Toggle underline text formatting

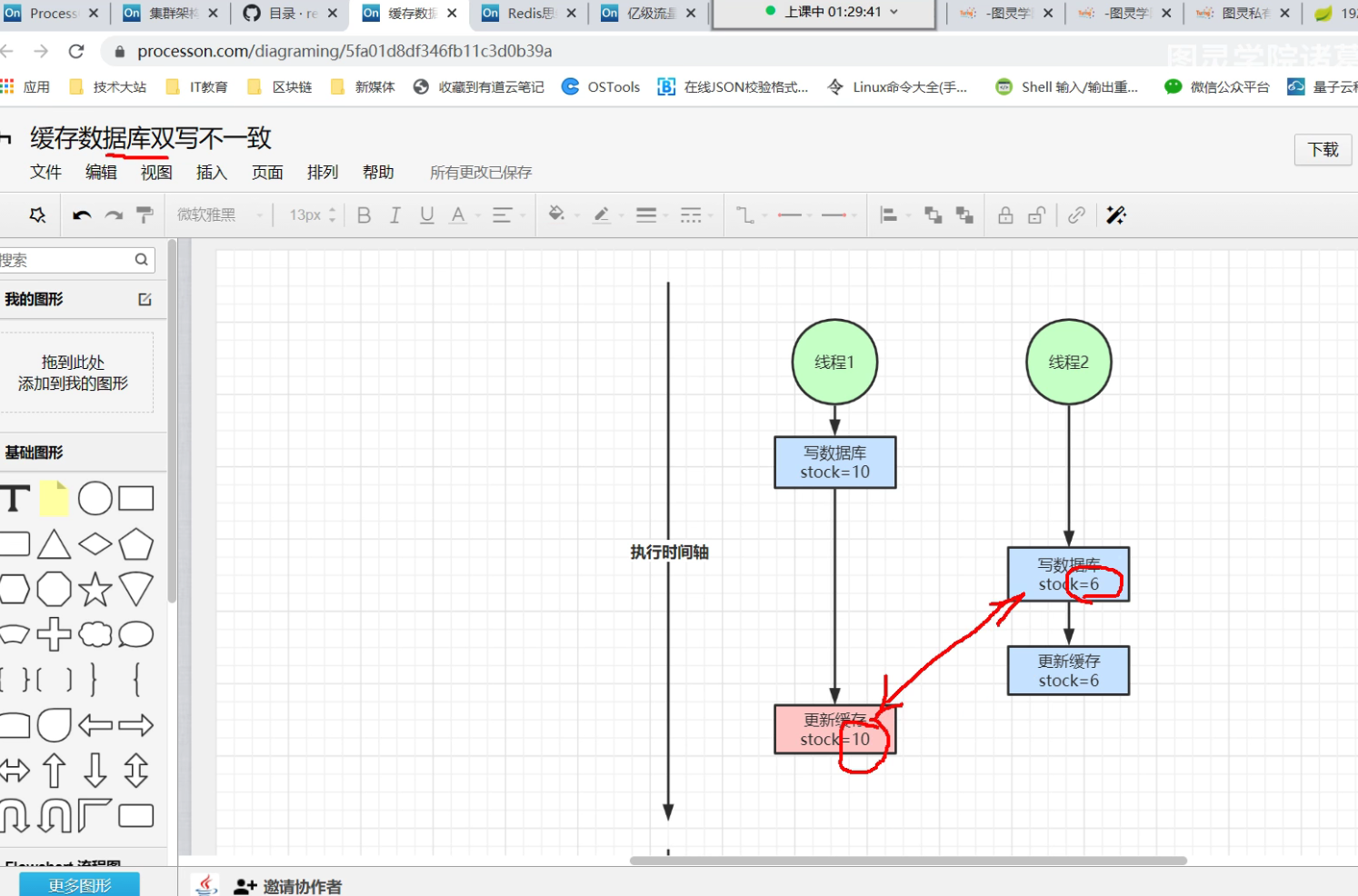click(x=426, y=215)
